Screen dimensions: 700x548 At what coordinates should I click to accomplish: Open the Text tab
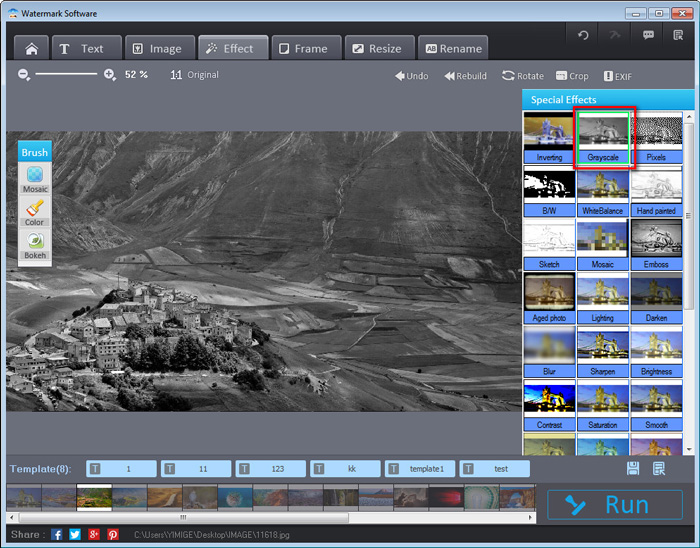pyautogui.click(x=87, y=48)
